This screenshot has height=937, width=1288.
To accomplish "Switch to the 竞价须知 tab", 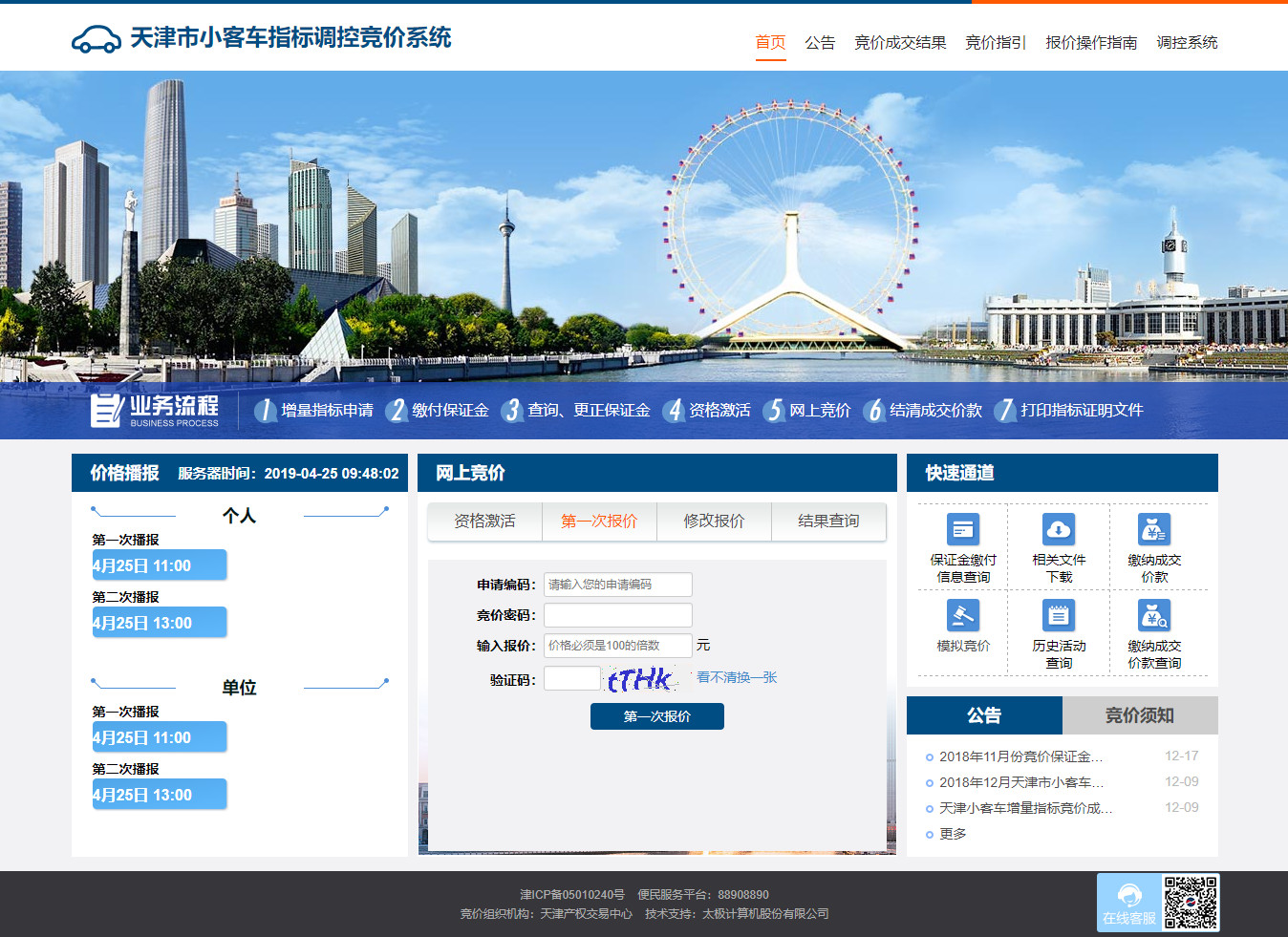I will pos(1139,715).
